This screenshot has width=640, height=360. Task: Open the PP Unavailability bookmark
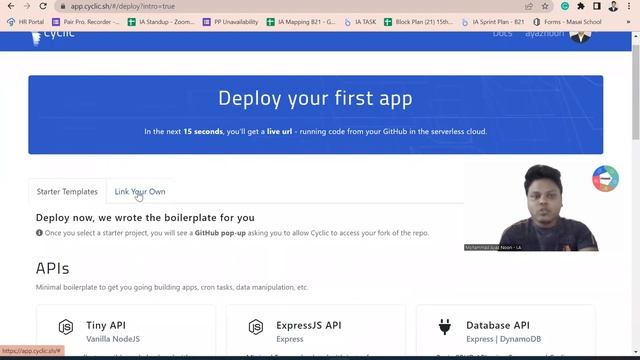(x=231, y=22)
